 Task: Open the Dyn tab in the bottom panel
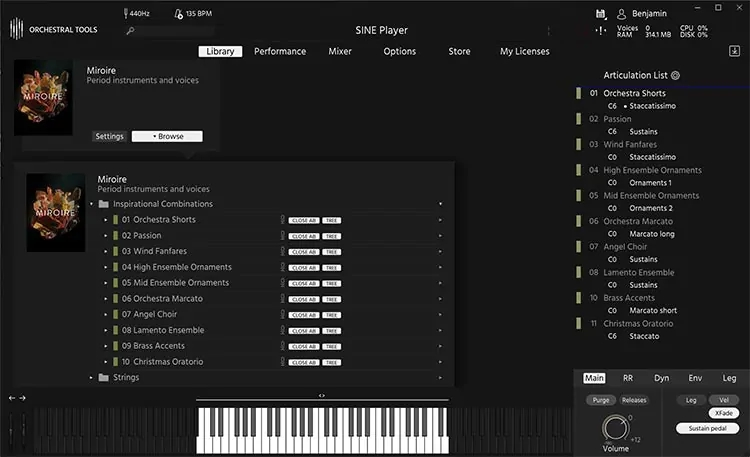662,378
